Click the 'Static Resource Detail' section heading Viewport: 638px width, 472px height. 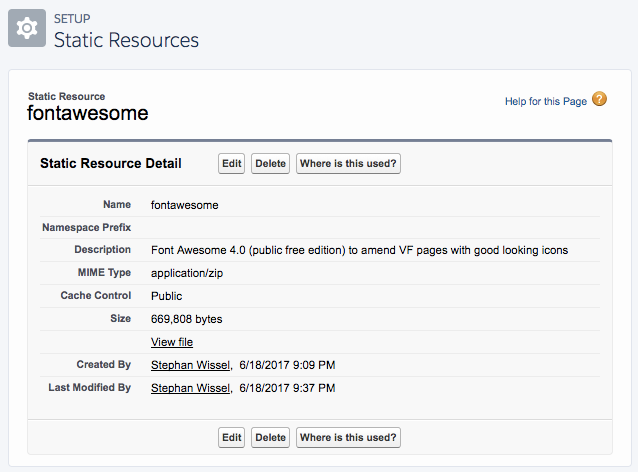click(111, 164)
